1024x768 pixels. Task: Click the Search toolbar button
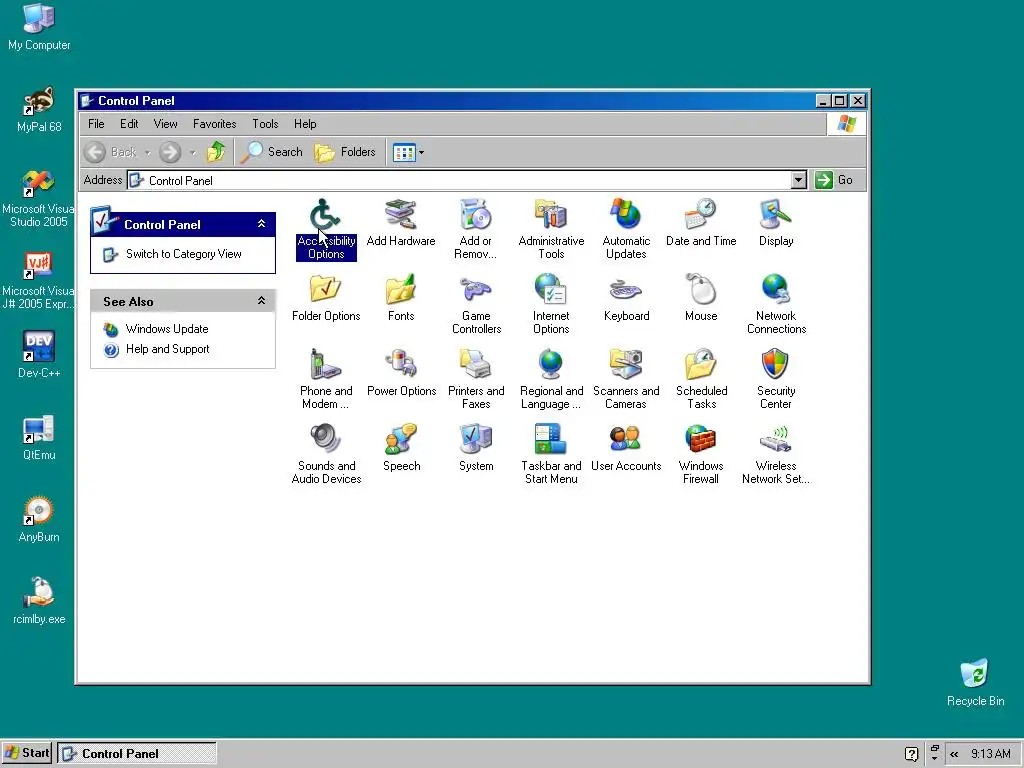[272, 152]
